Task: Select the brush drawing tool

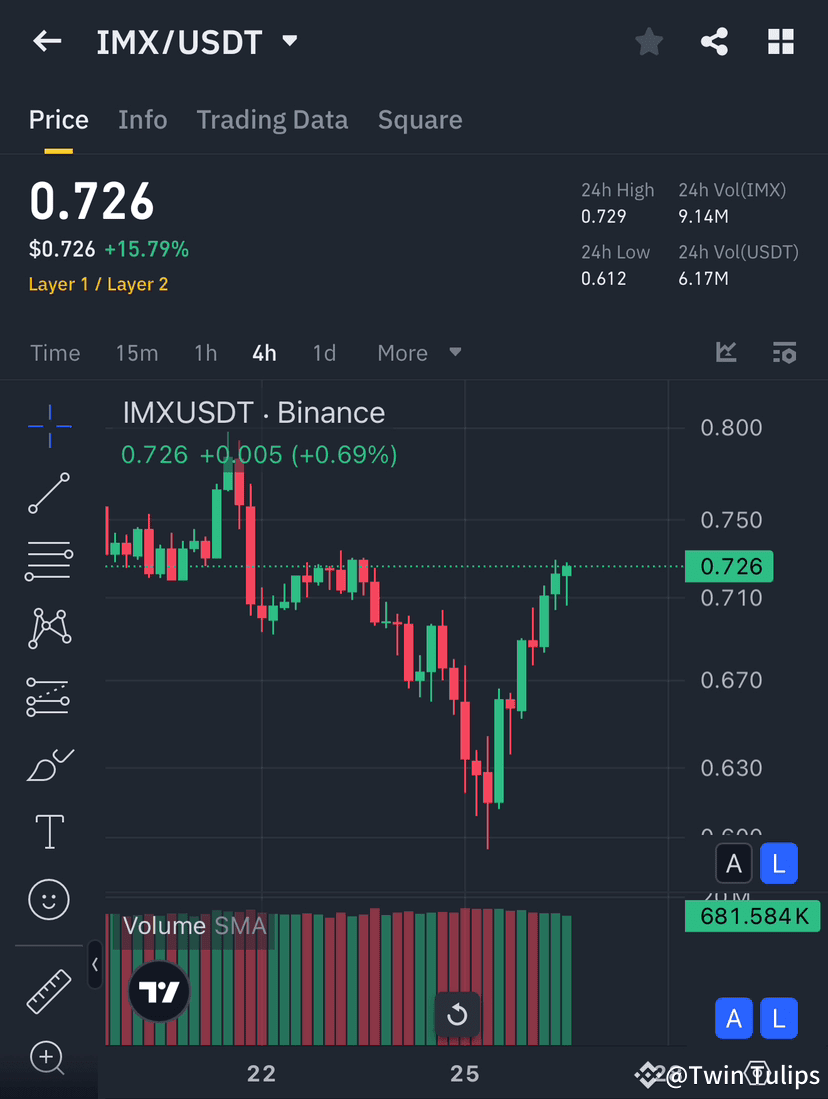Action: 48,763
